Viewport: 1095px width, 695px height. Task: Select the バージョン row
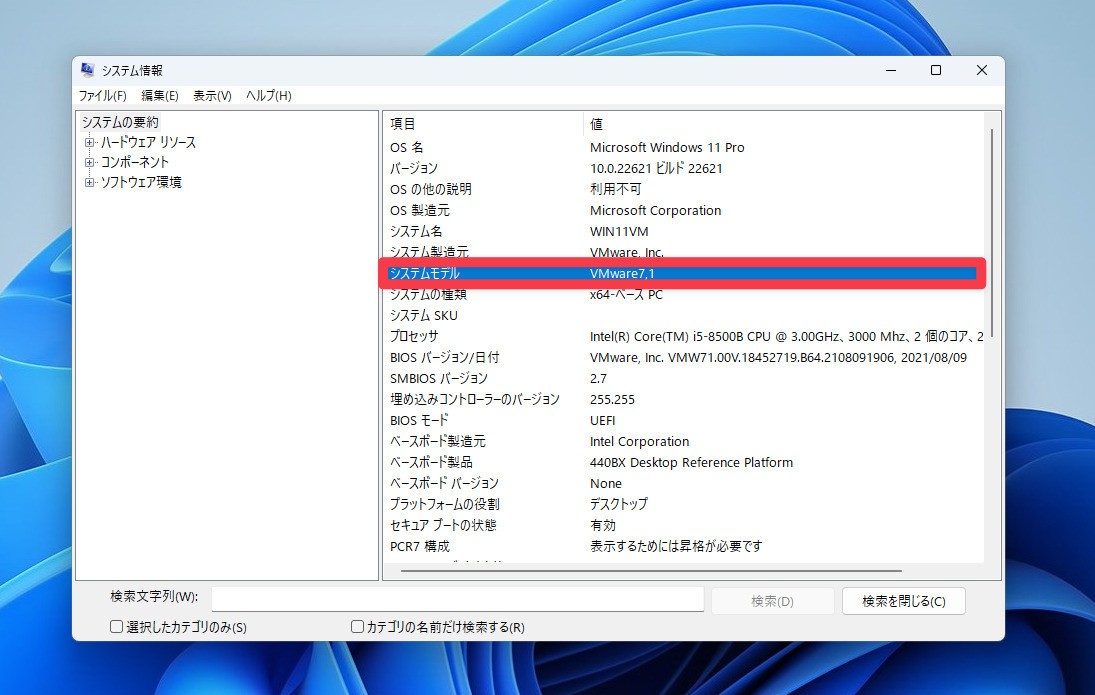[x=684, y=168]
